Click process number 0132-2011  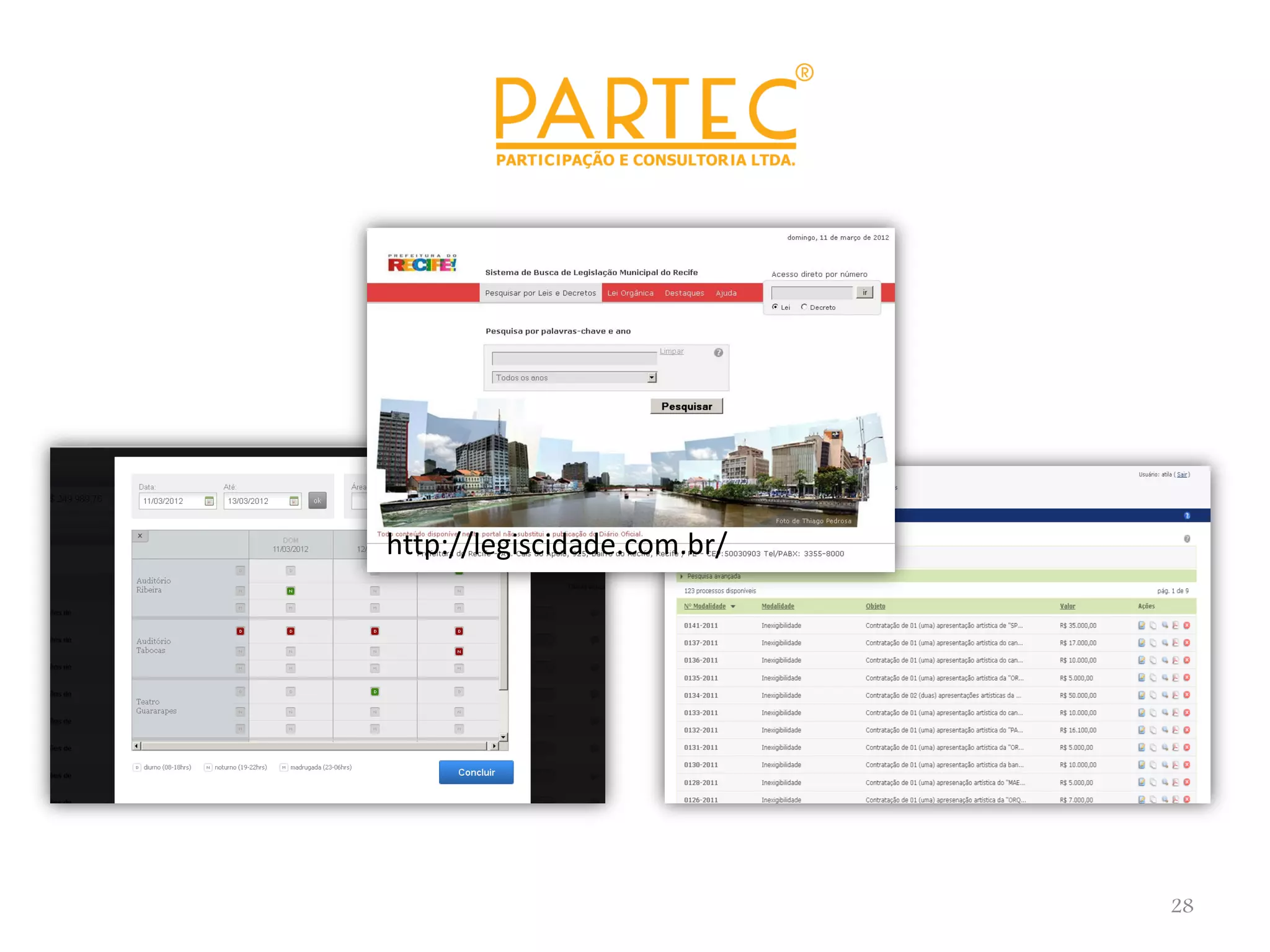pos(701,730)
